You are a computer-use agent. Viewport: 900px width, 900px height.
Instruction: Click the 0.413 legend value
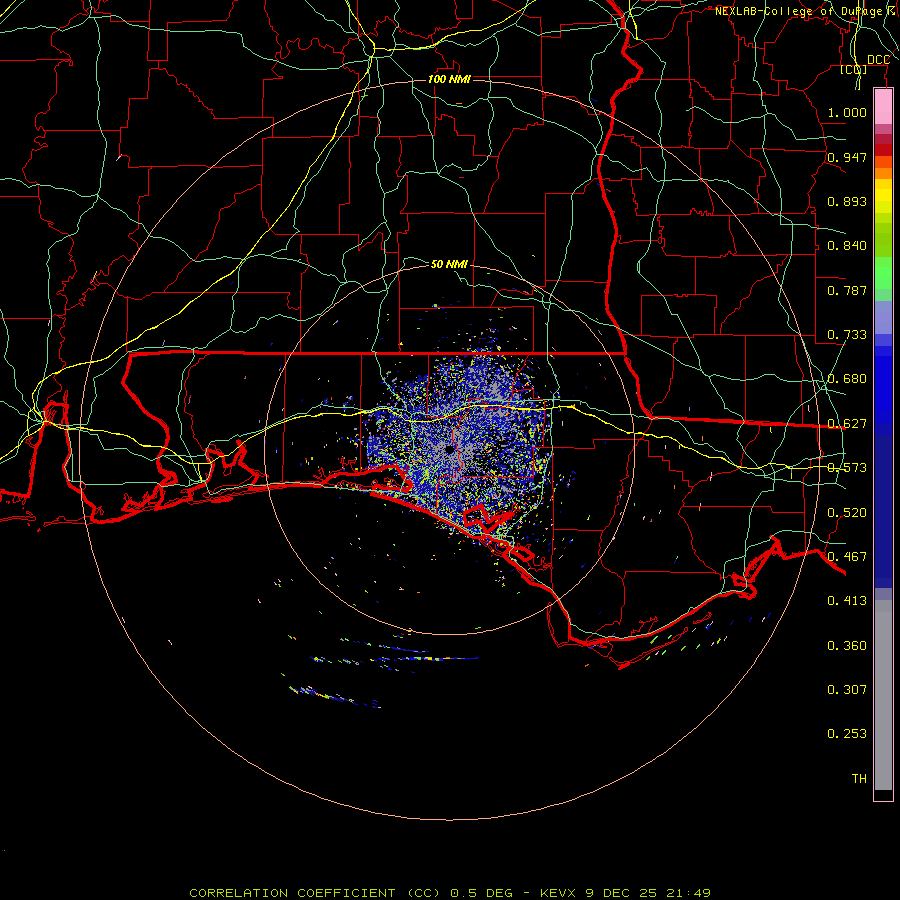[847, 601]
